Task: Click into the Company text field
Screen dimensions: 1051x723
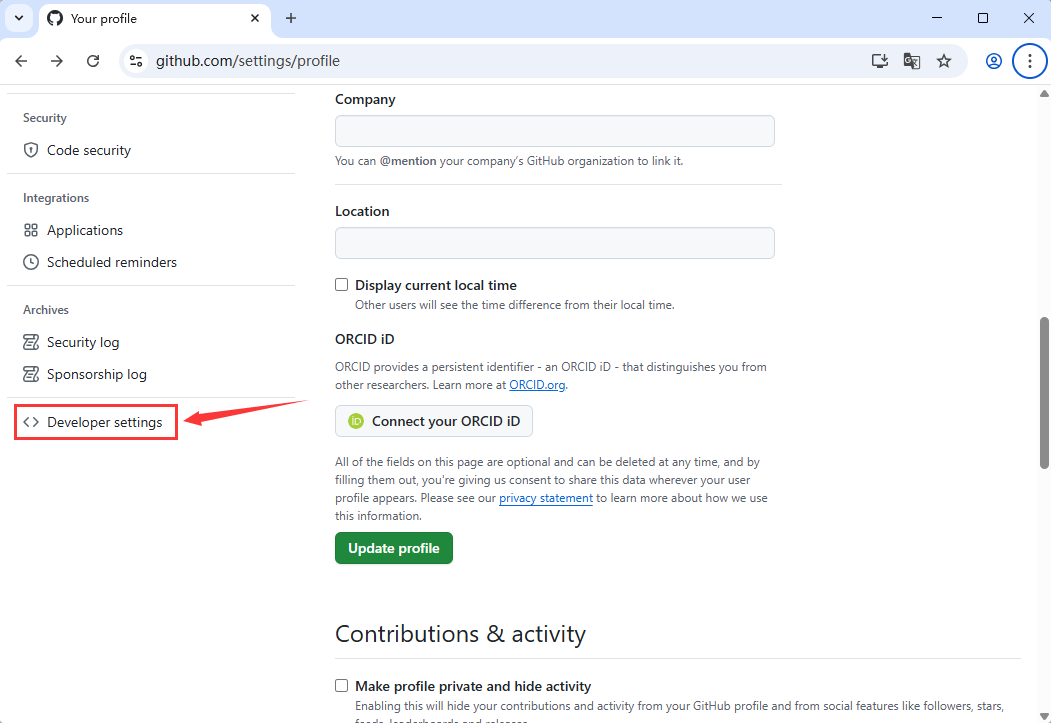Action: click(554, 131)
